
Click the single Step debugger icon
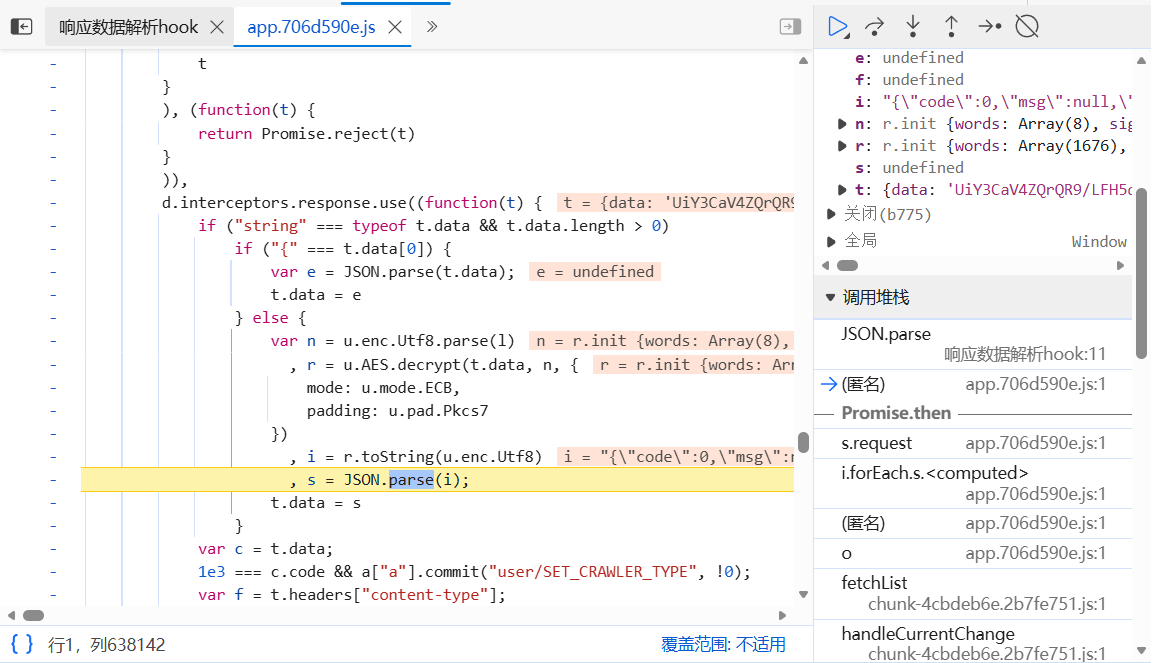pos(989,27)
